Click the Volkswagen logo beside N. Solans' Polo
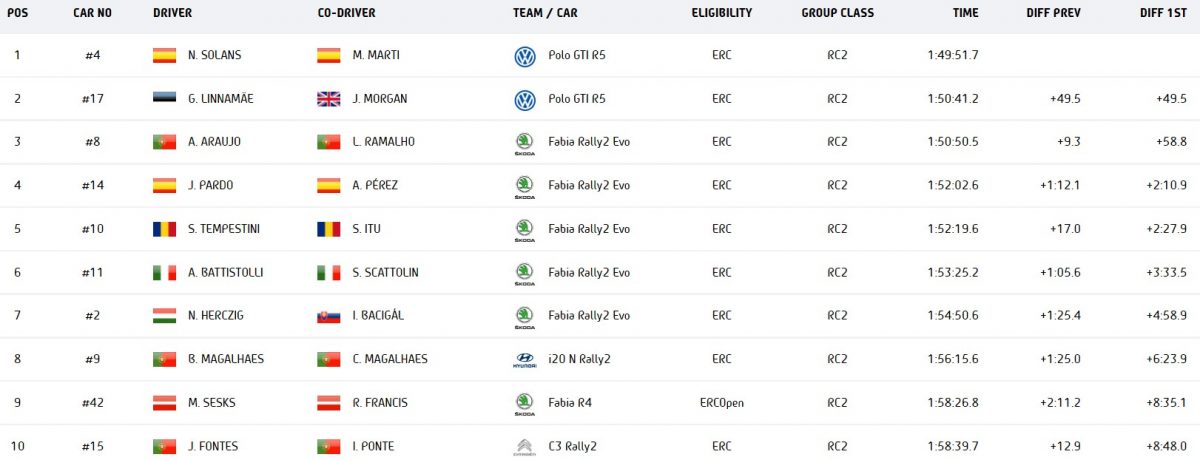Screen dimensions: 1200x460 click(x=525, y=56)
